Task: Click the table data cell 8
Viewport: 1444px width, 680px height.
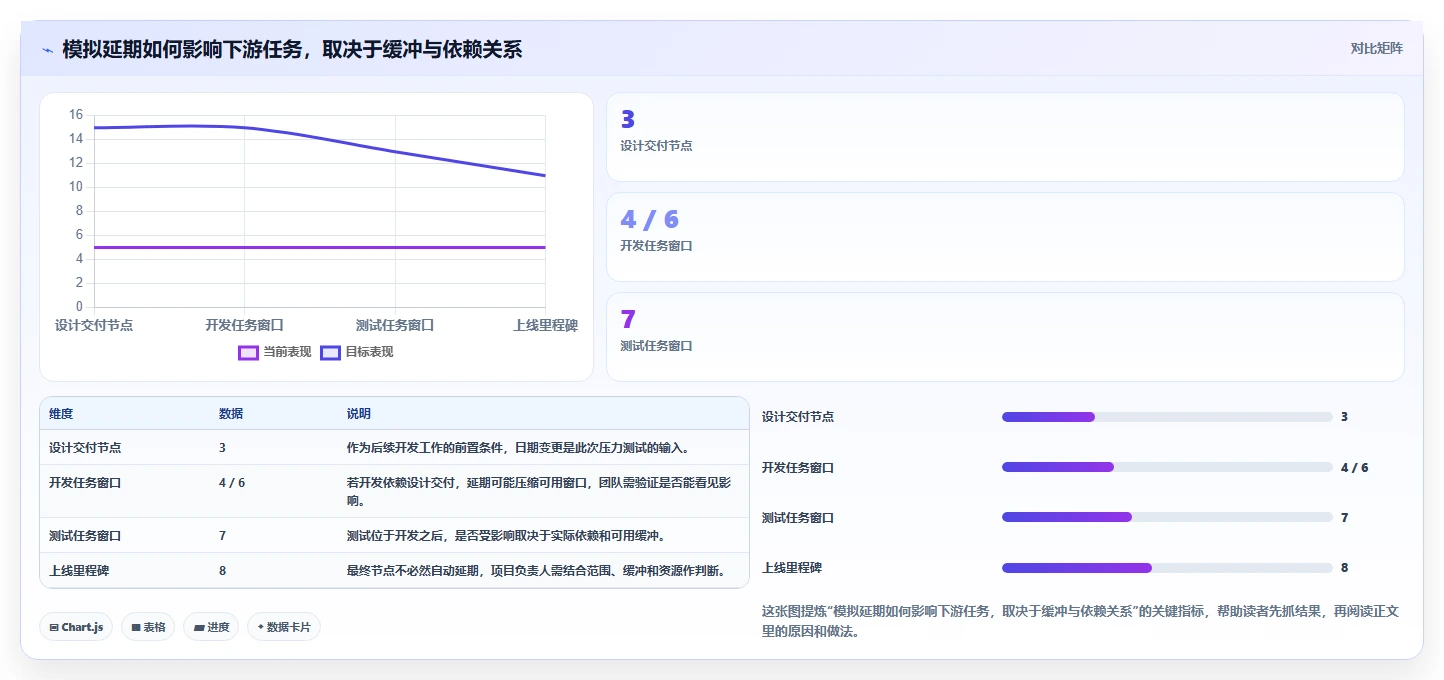Action: (222, 571)
